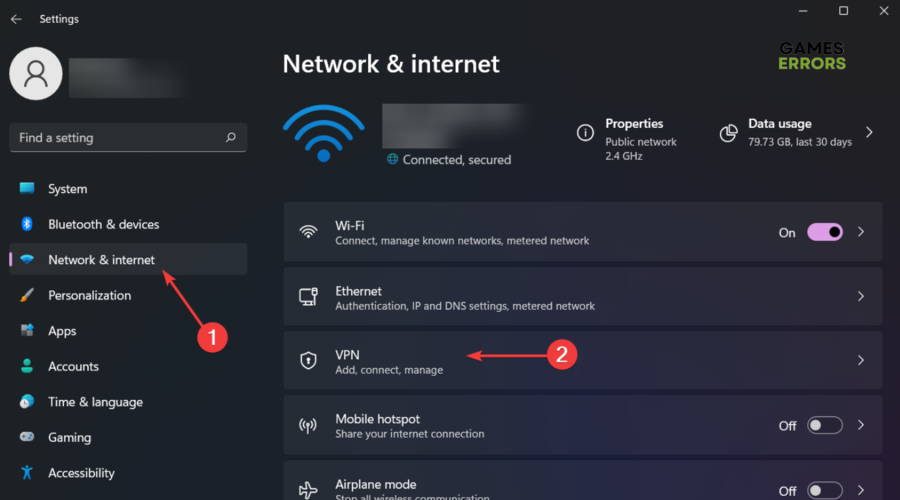Click the user profile avatar
The height and width of the screenshot is (500, 900).
point(36,74)
